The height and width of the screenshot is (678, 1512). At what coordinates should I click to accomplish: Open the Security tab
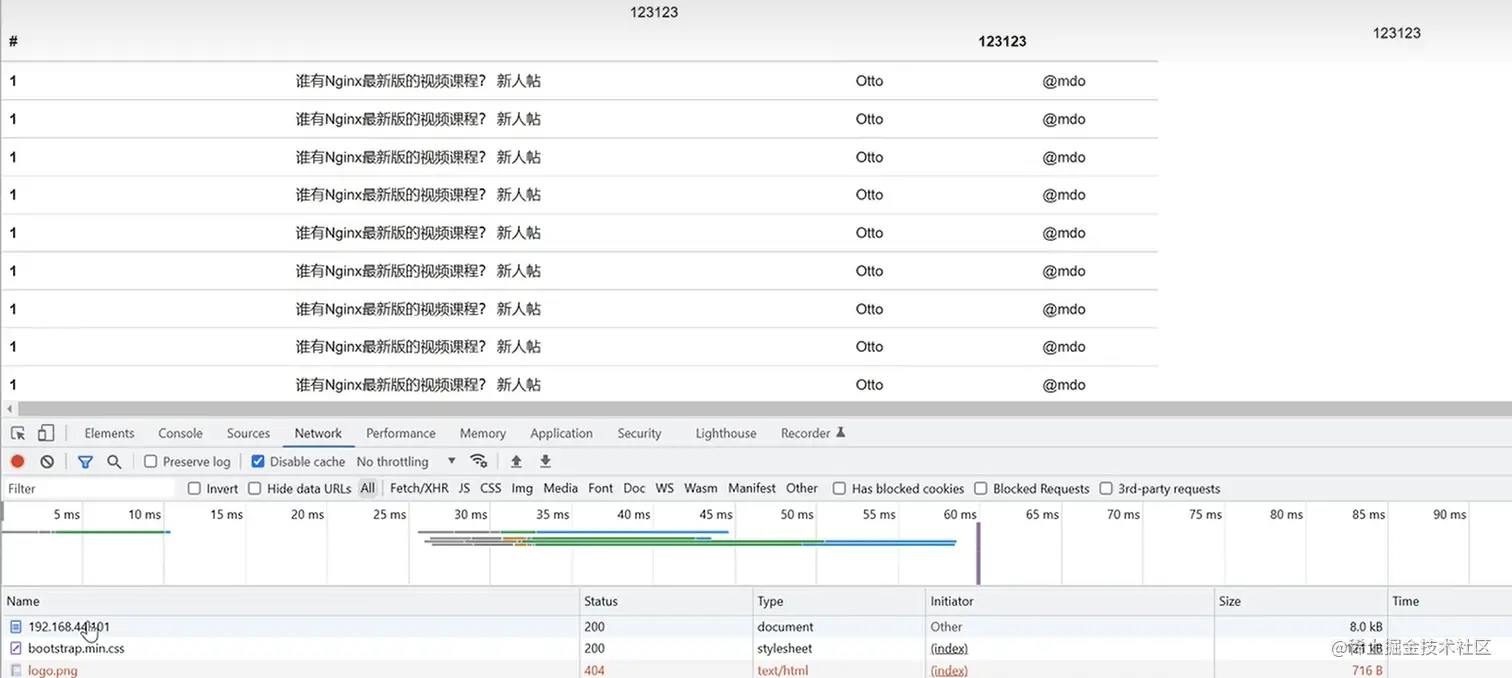[x=639, y=433]
